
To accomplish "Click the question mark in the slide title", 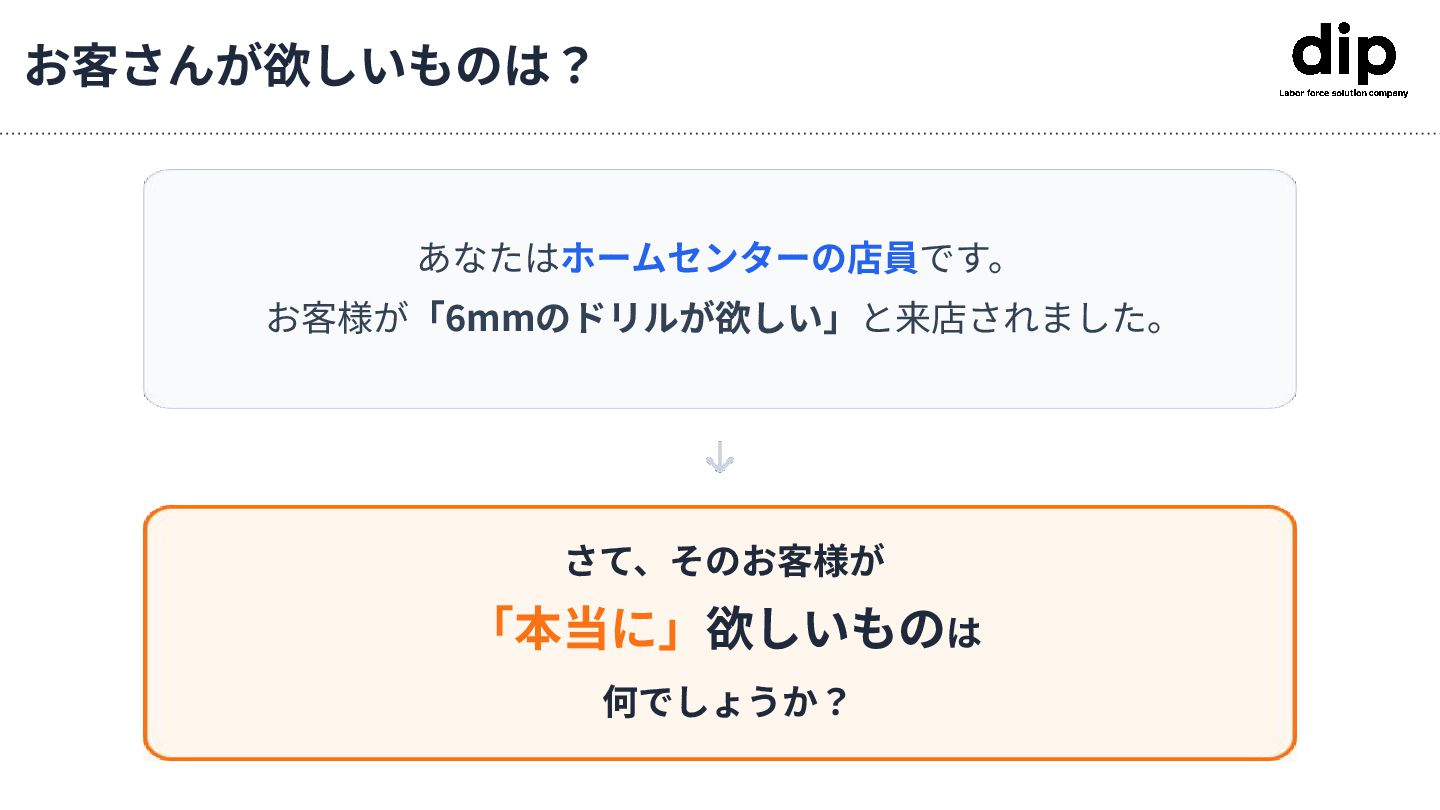I will [x=574, y=66].
